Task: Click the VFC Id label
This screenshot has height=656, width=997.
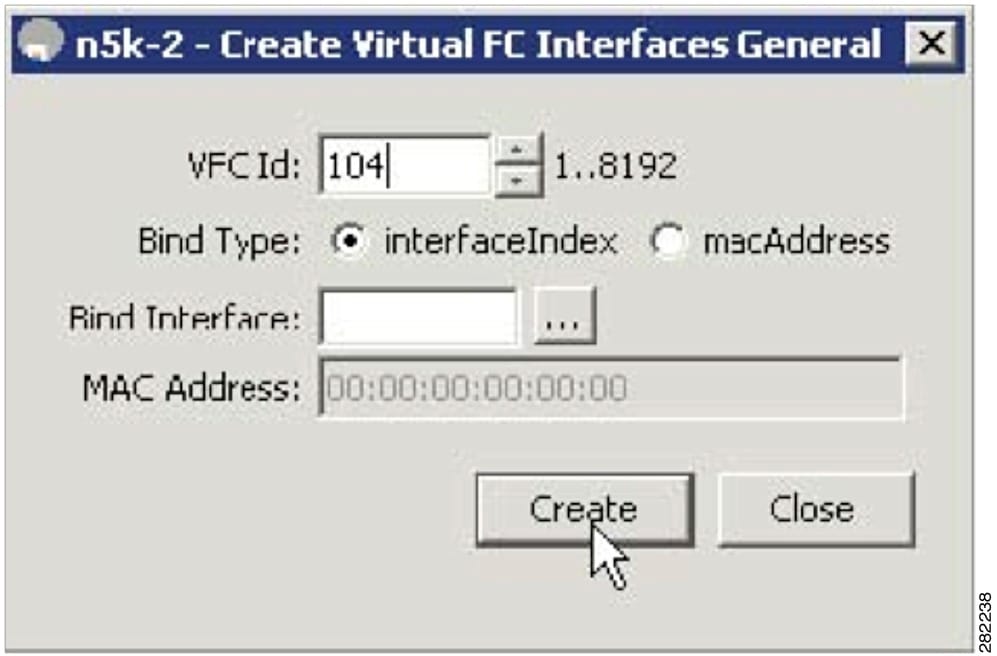Action: tap(244, 167)
